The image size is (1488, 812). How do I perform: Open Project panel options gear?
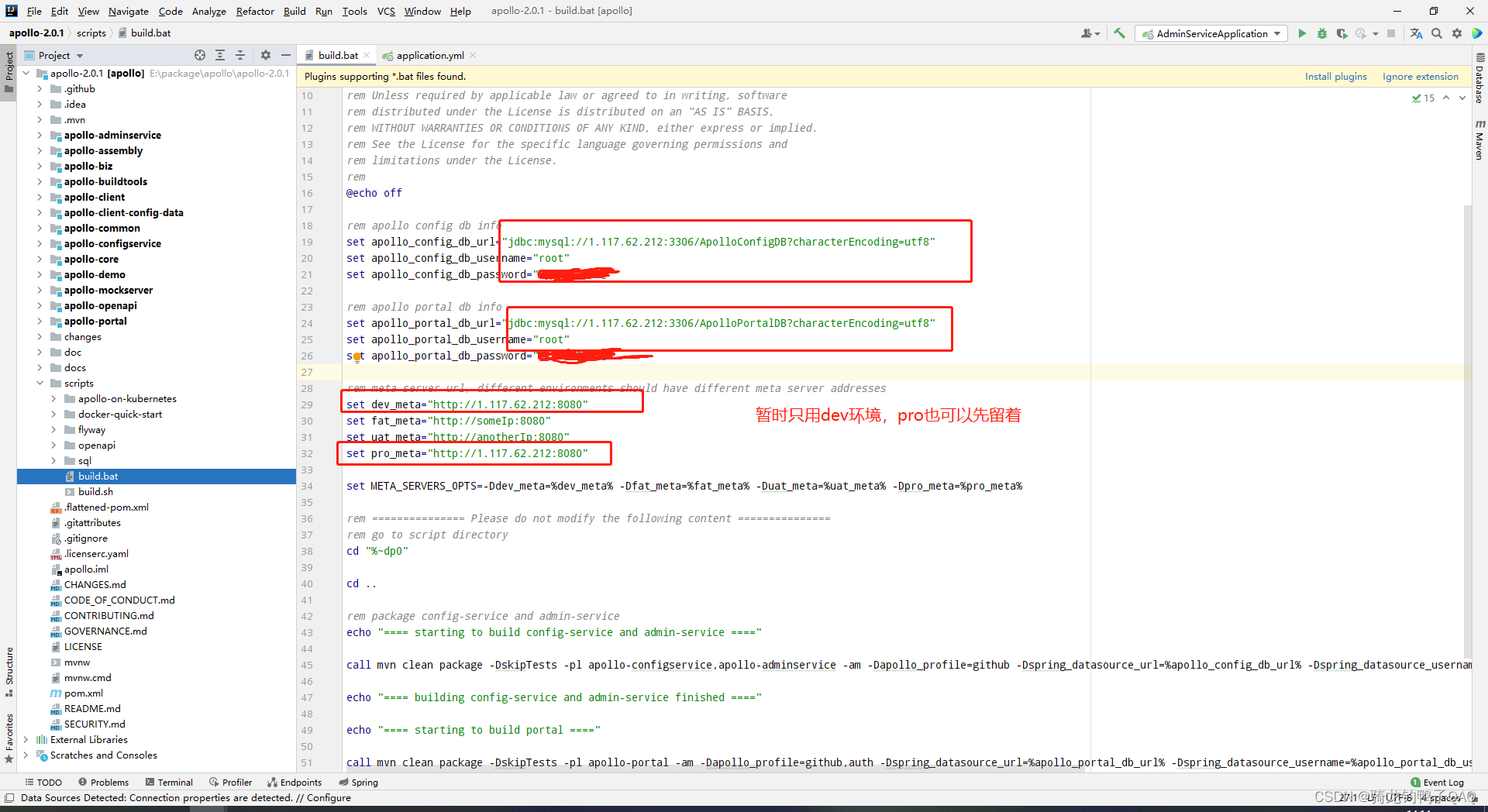pyautogui.click(x=266, y=55)
